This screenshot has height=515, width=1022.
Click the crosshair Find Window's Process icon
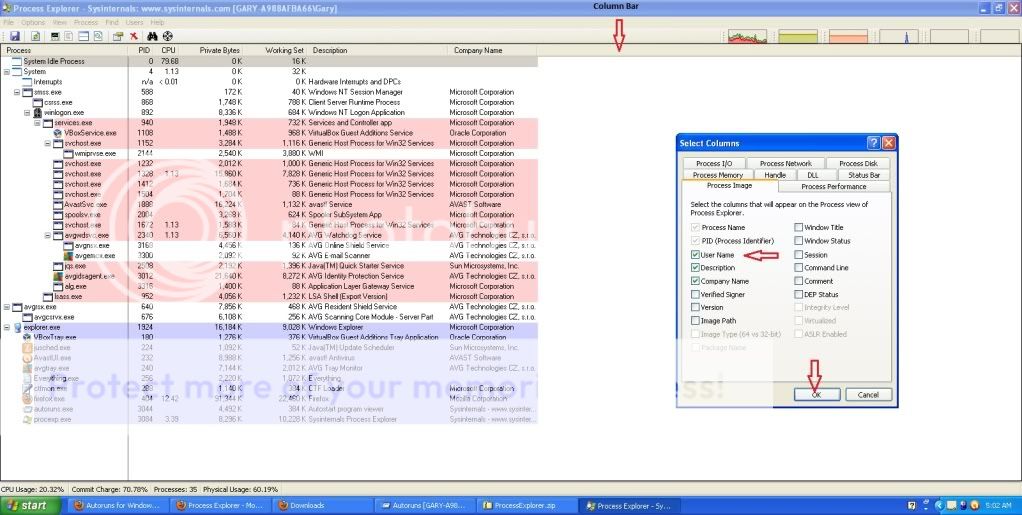tap(168, 37)
